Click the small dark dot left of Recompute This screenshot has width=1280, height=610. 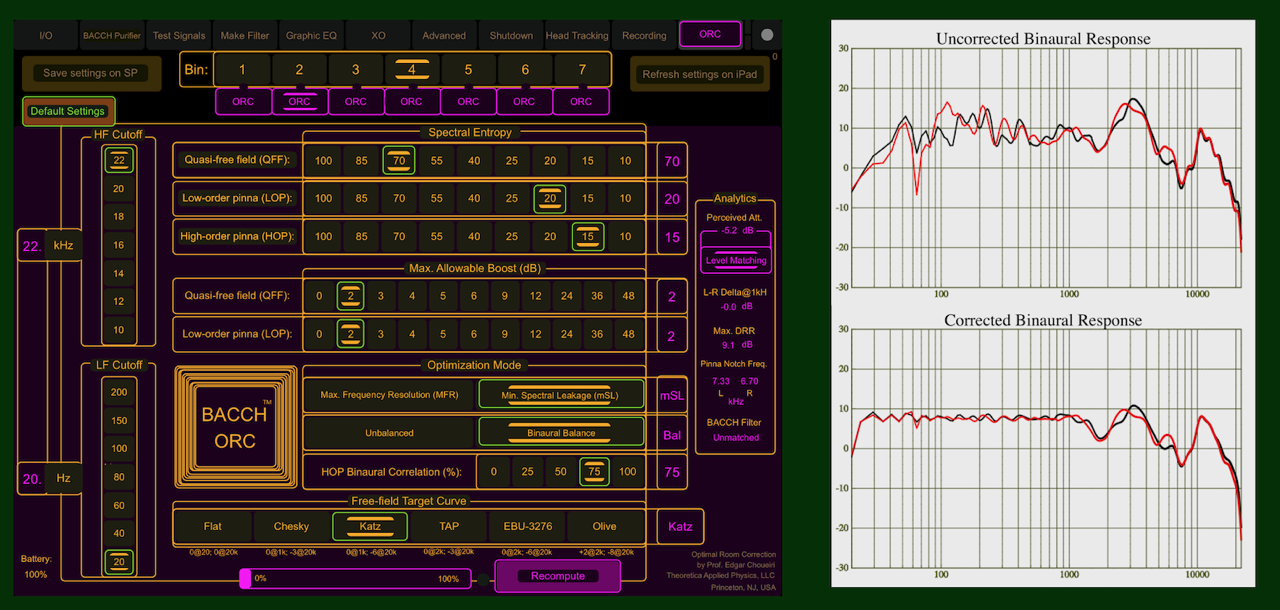[x=484, y=579]
